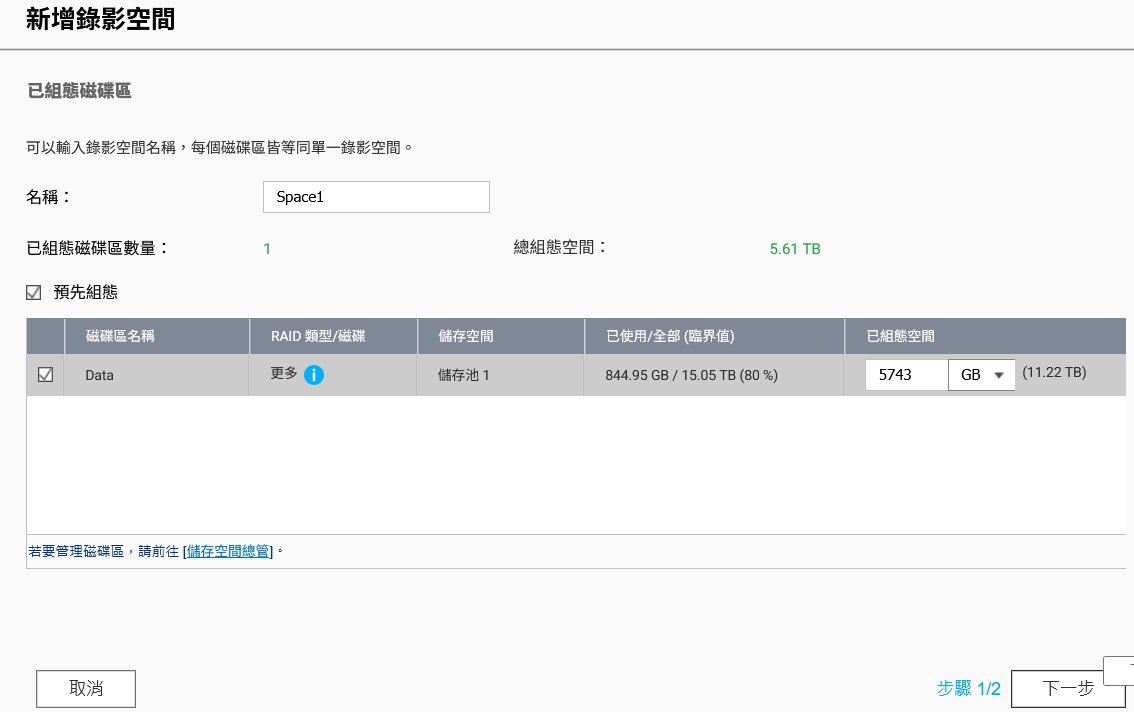Click the 步驟 1/2 step indicator
This screenshot has height=712, width=1134.
point(968,688)
